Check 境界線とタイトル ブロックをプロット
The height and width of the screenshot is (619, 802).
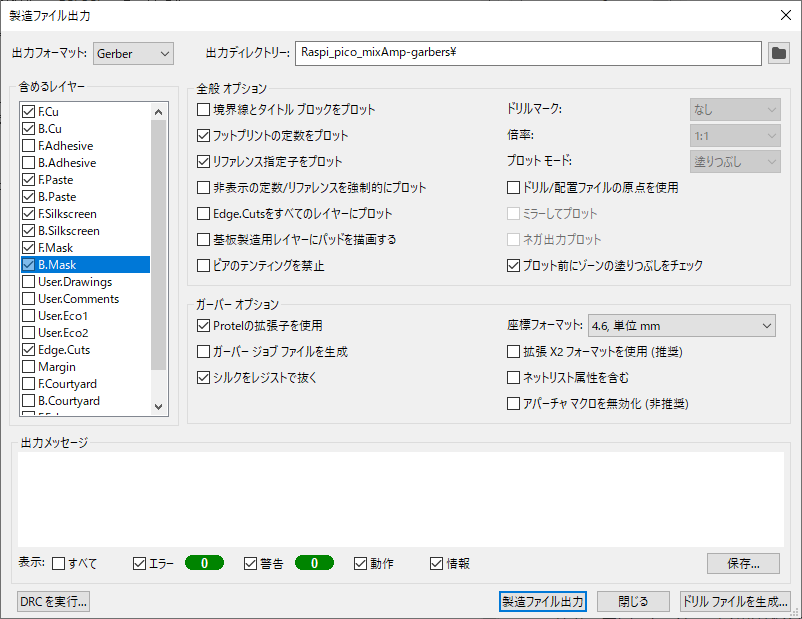[x=204, y=109]
